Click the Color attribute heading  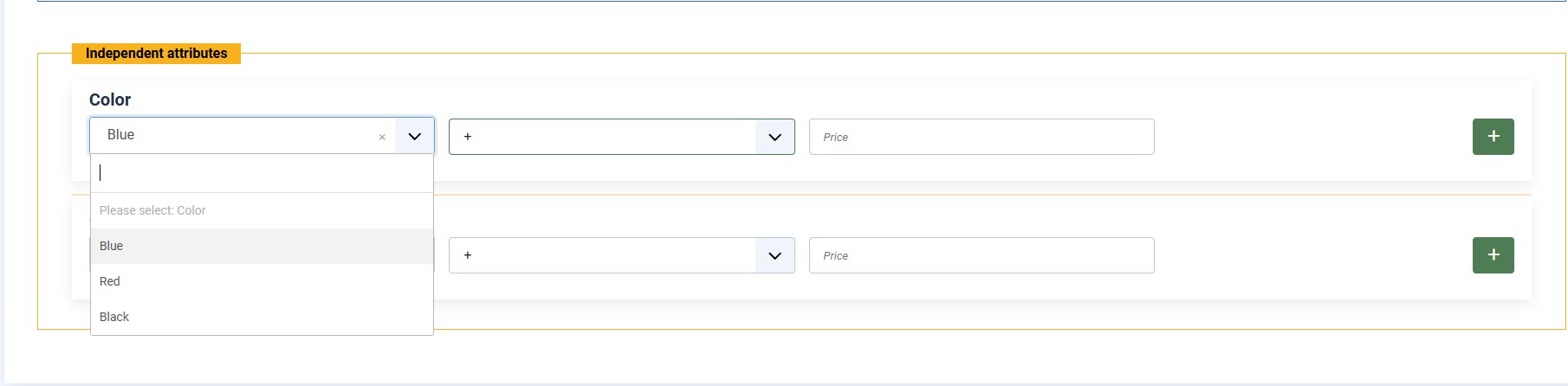pyautogui.click(x=110, y=100)
